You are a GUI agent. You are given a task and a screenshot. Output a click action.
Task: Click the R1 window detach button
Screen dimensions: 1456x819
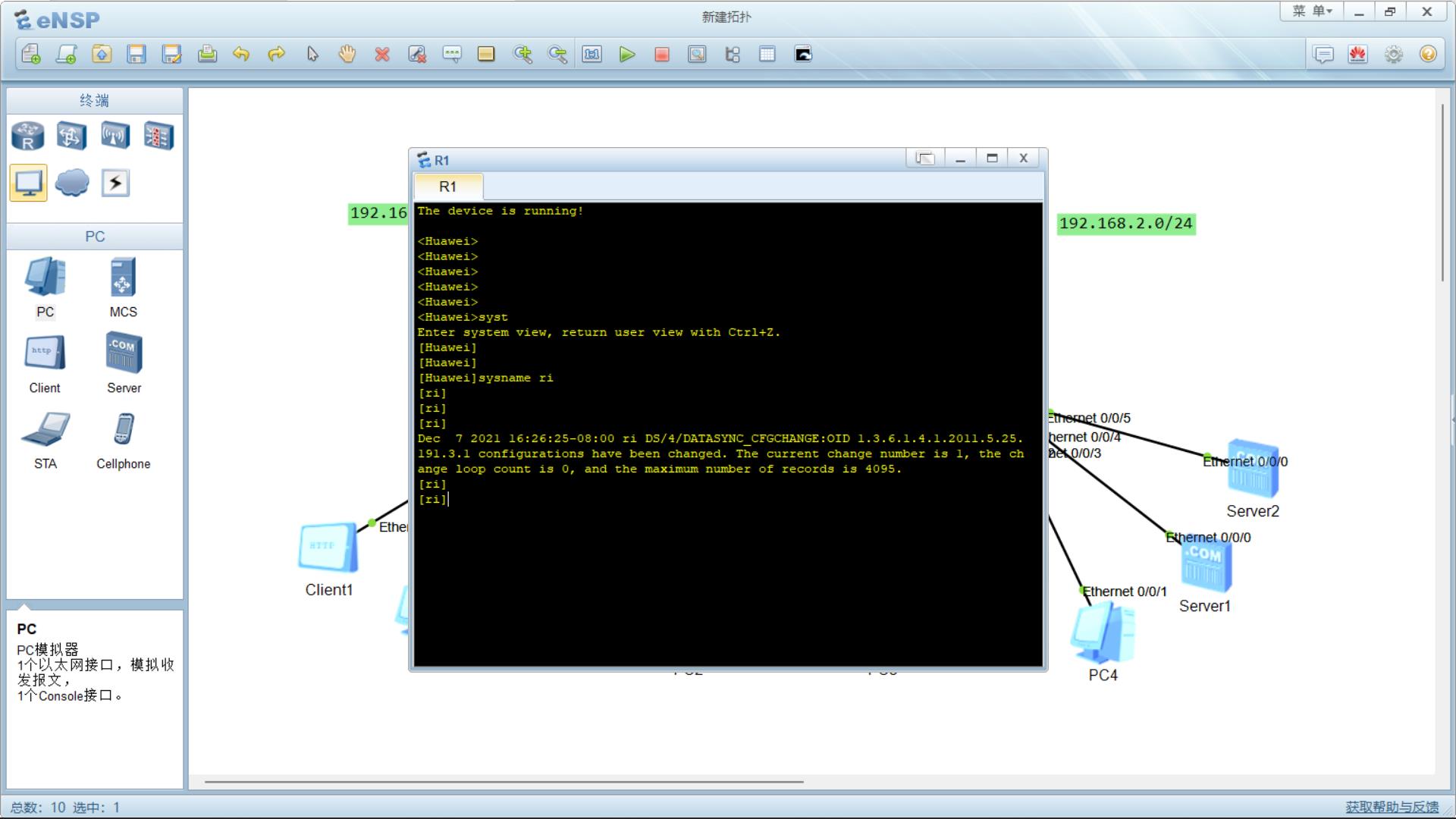click(924, 158)
